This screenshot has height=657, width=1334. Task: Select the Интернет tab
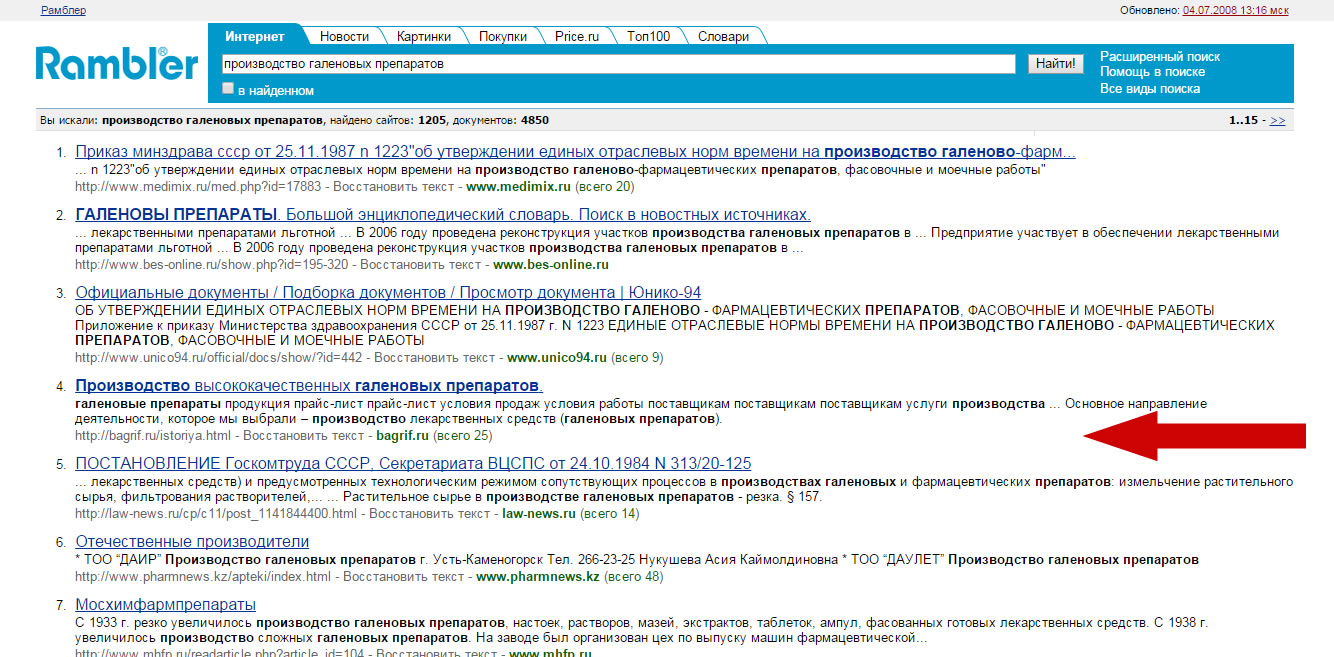click(x=255, y=36)
